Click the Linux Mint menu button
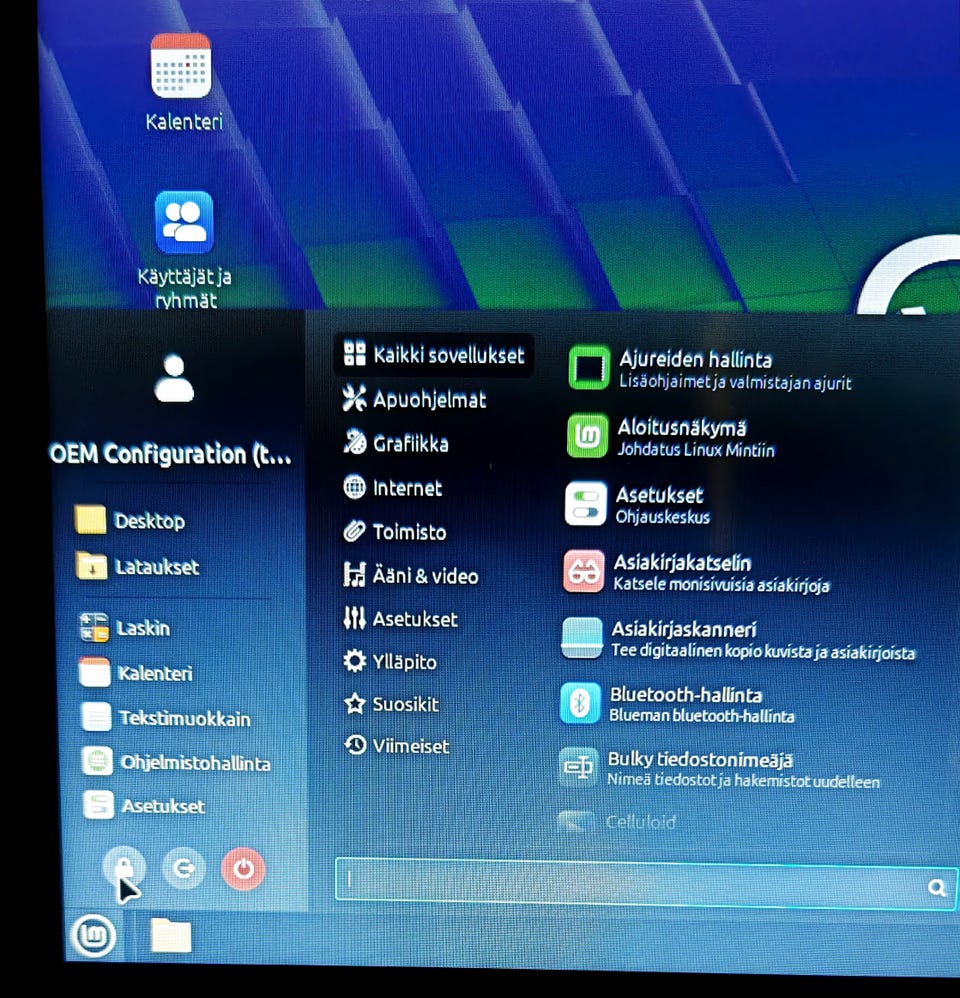Screen dimensions: 960x998 (x=95, y=936)
